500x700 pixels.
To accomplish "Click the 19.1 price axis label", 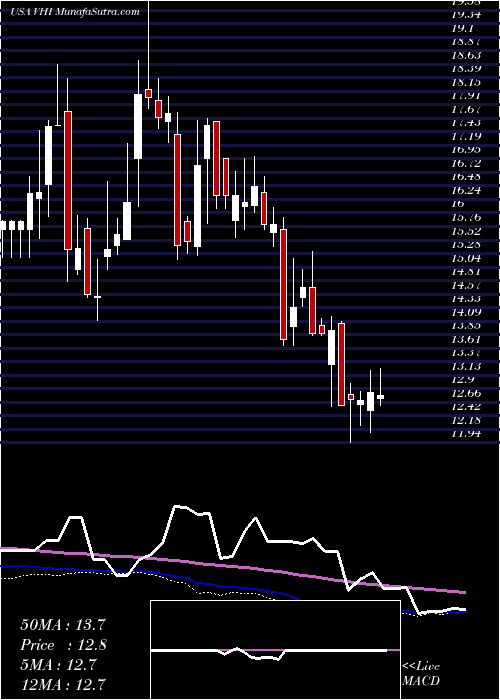I will pos(463,29).
